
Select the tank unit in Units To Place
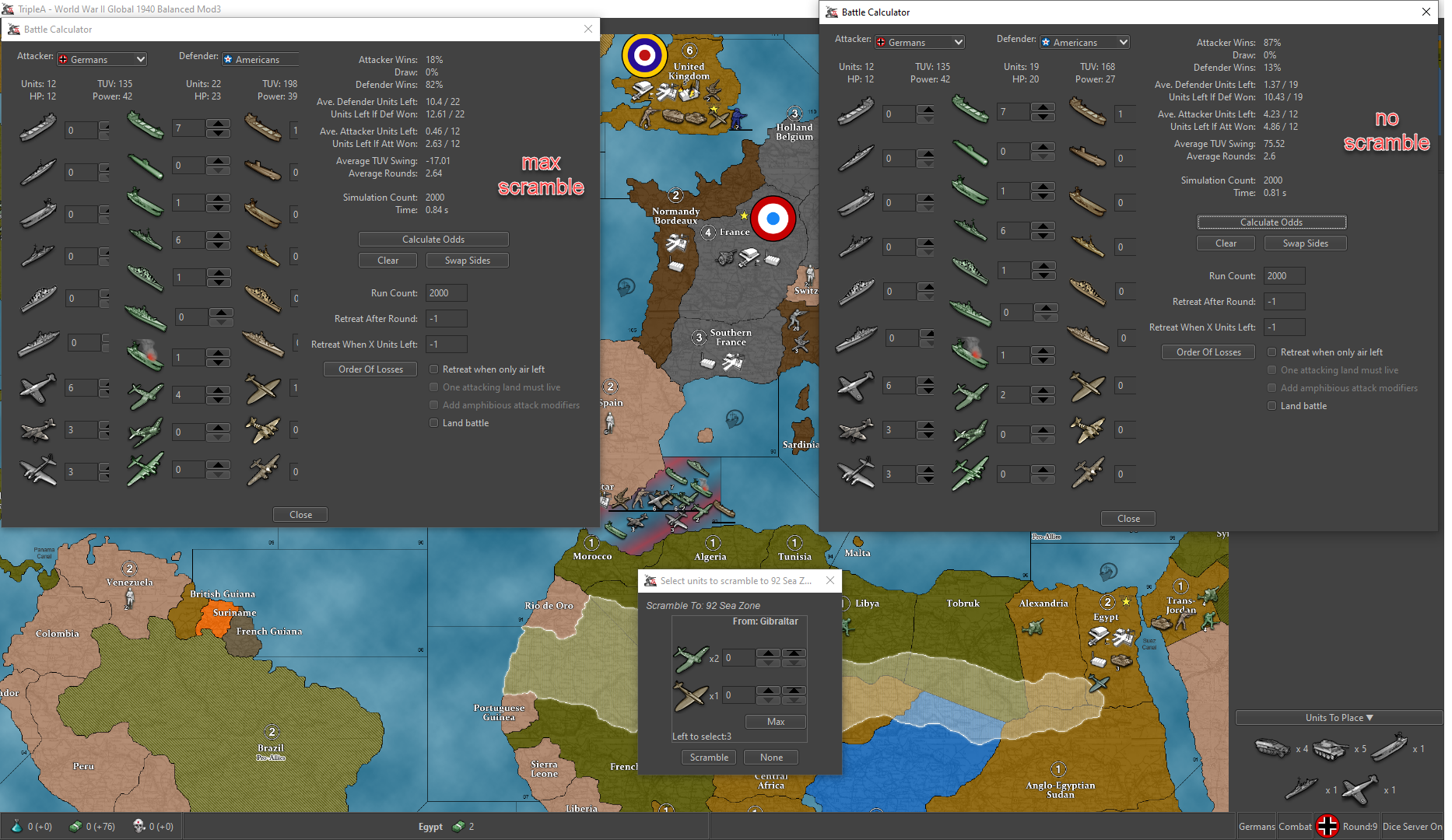tap(1331, 748)
